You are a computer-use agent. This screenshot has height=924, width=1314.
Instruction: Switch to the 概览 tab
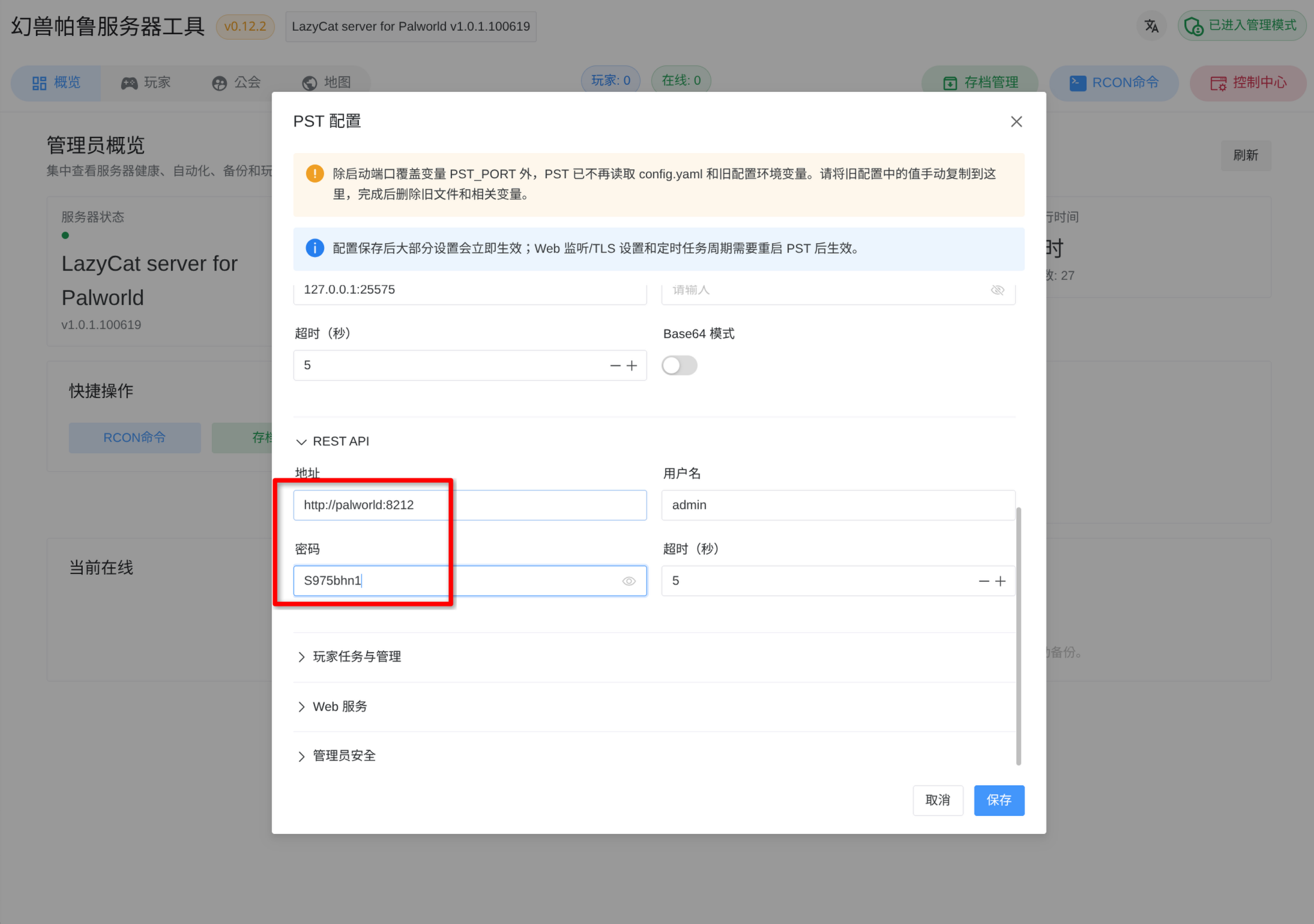(x=56, y=83)
